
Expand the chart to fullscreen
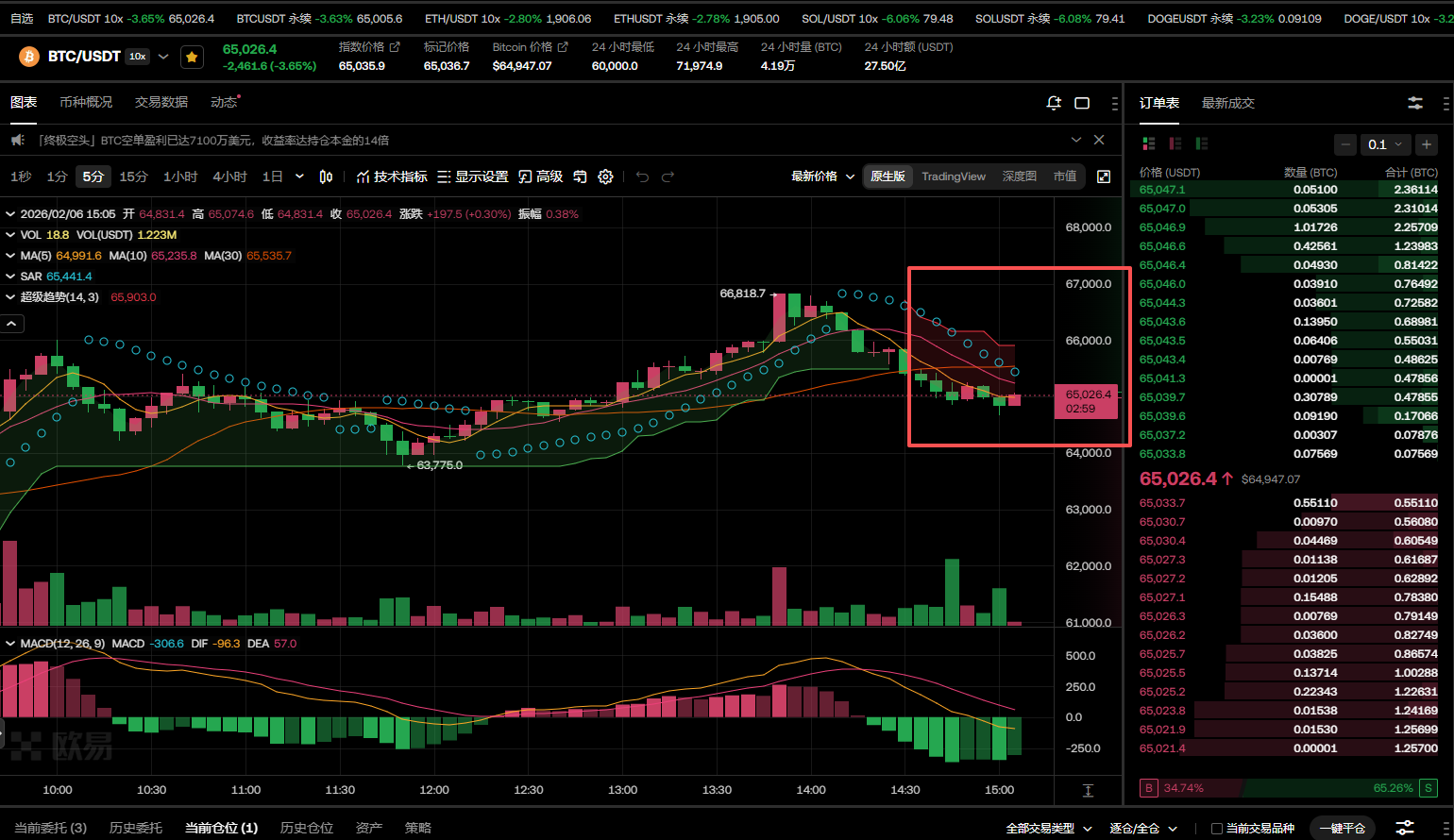pyautogui.click(x=1103, y=176)
